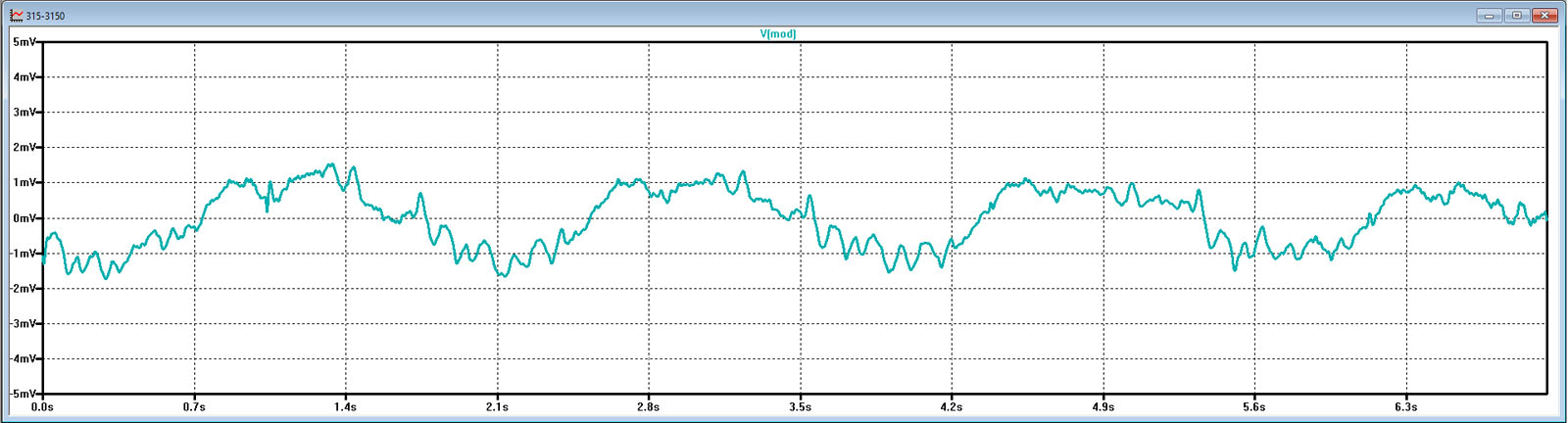1568x423 pixels.
Task: Close the 315-3150 plot window
Action: 1544,16
